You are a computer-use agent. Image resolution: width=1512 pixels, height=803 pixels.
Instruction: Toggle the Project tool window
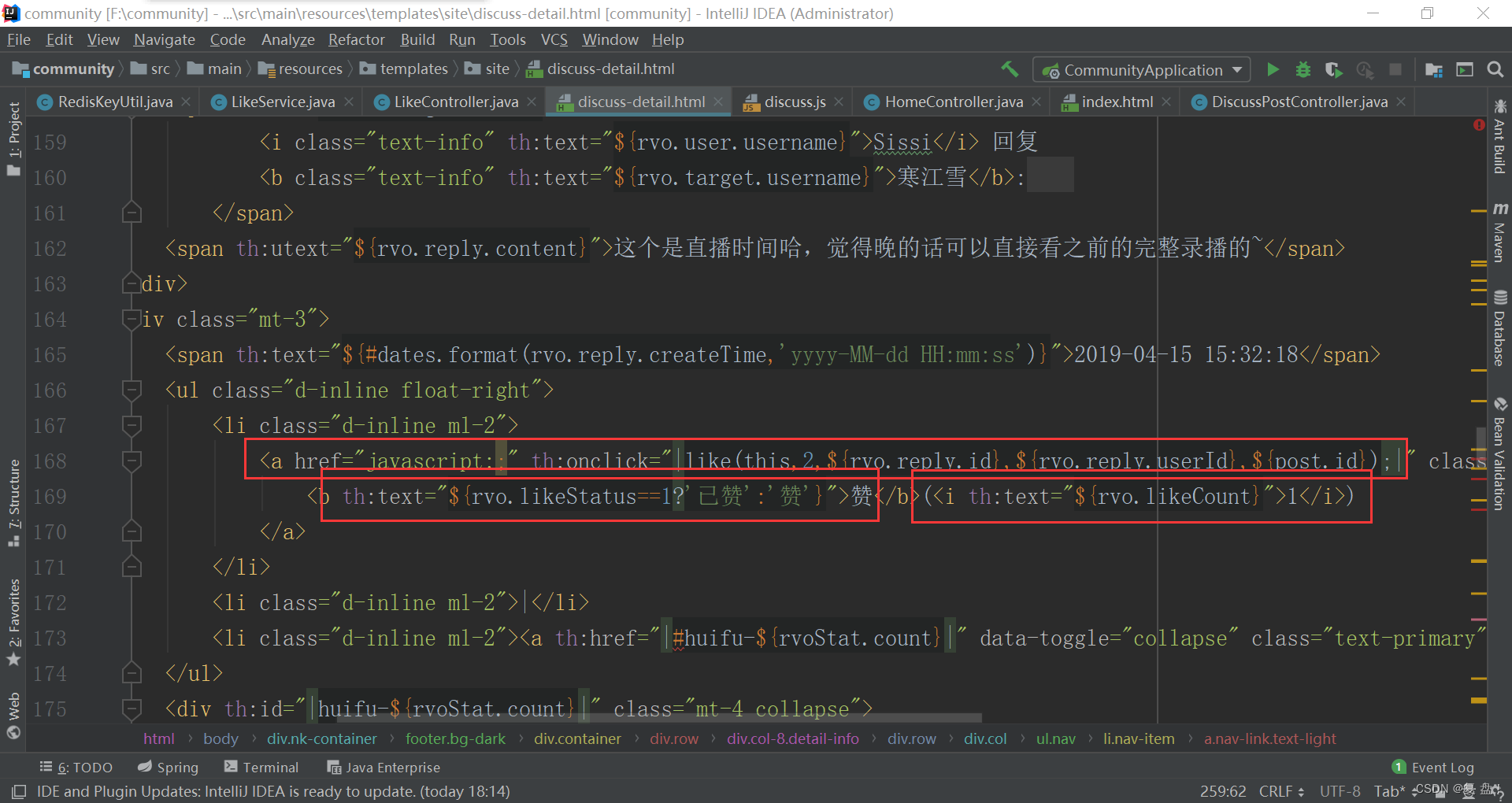point(13,139)
